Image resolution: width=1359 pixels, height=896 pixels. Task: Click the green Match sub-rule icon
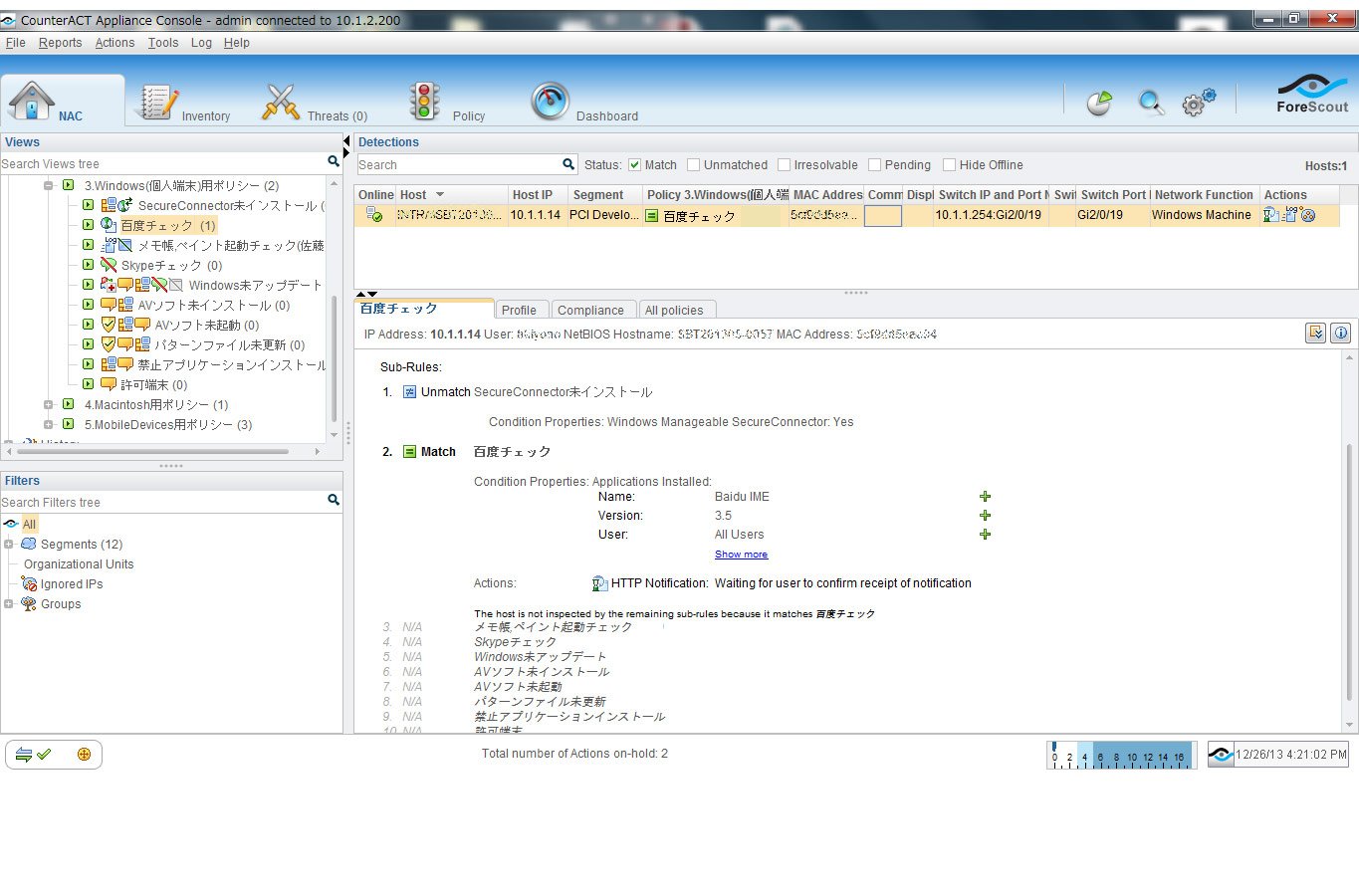(409, 452)
